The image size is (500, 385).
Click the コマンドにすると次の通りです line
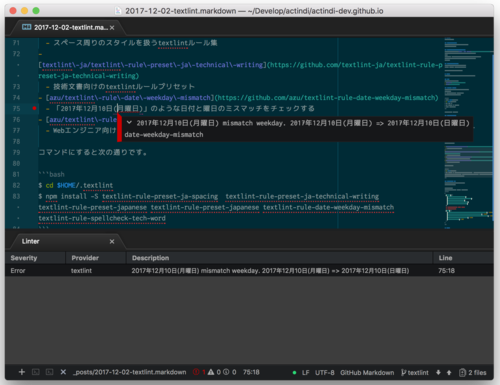(93, 152)
